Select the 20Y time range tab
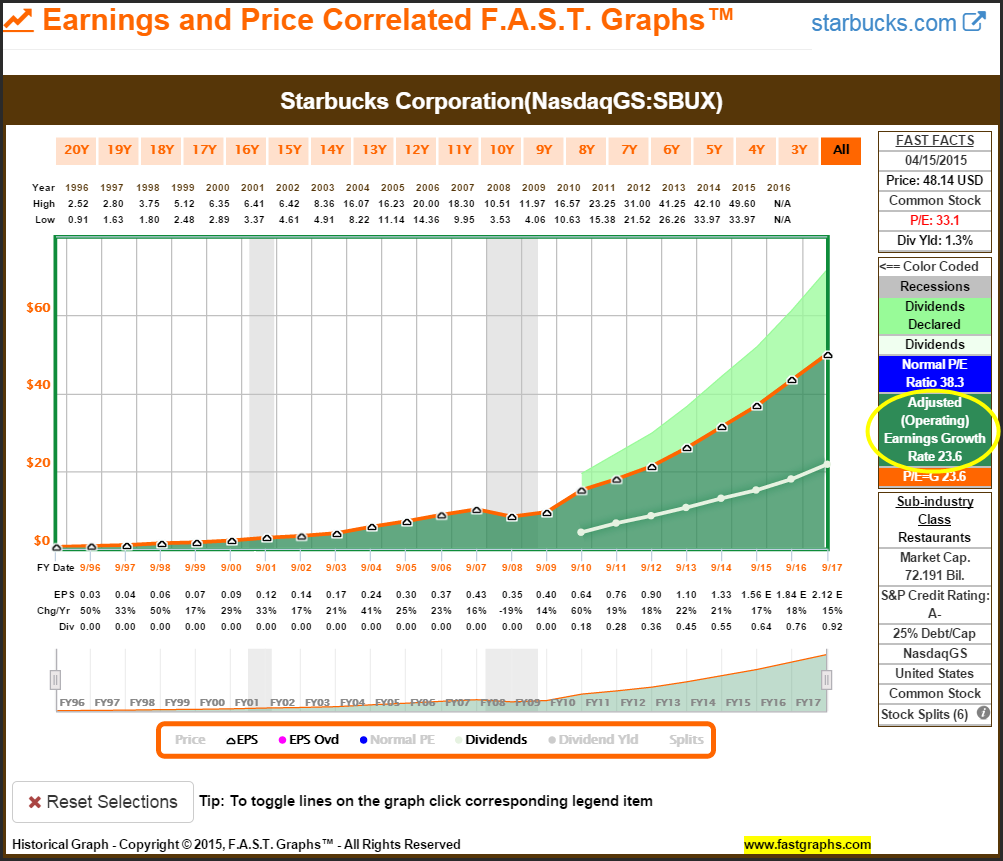The height and width of the screenshot is (861, 1003). pos(77,150)
